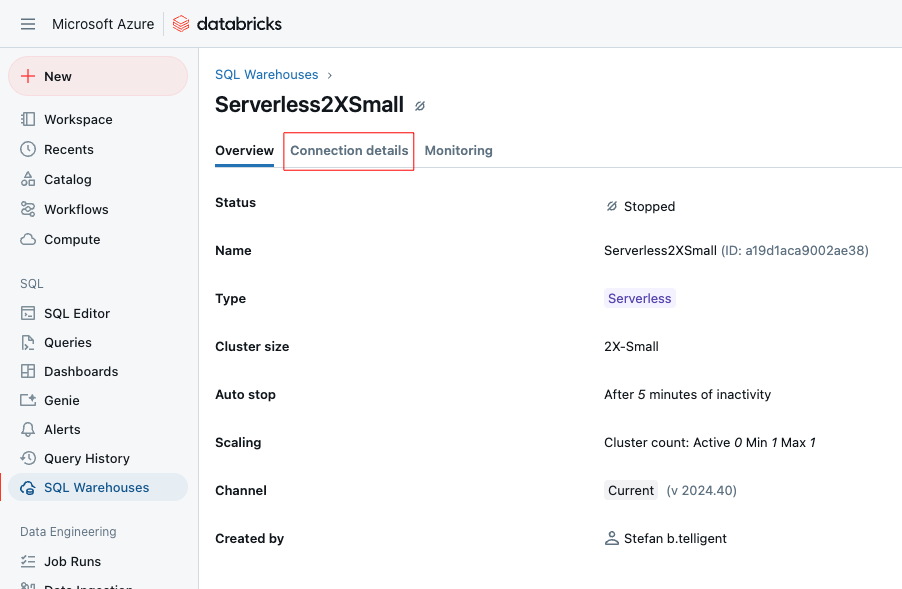Switch to the Connection details tab
Image resolution: width=902 pixels, height=589 pixels.
(x=349, y=151)
